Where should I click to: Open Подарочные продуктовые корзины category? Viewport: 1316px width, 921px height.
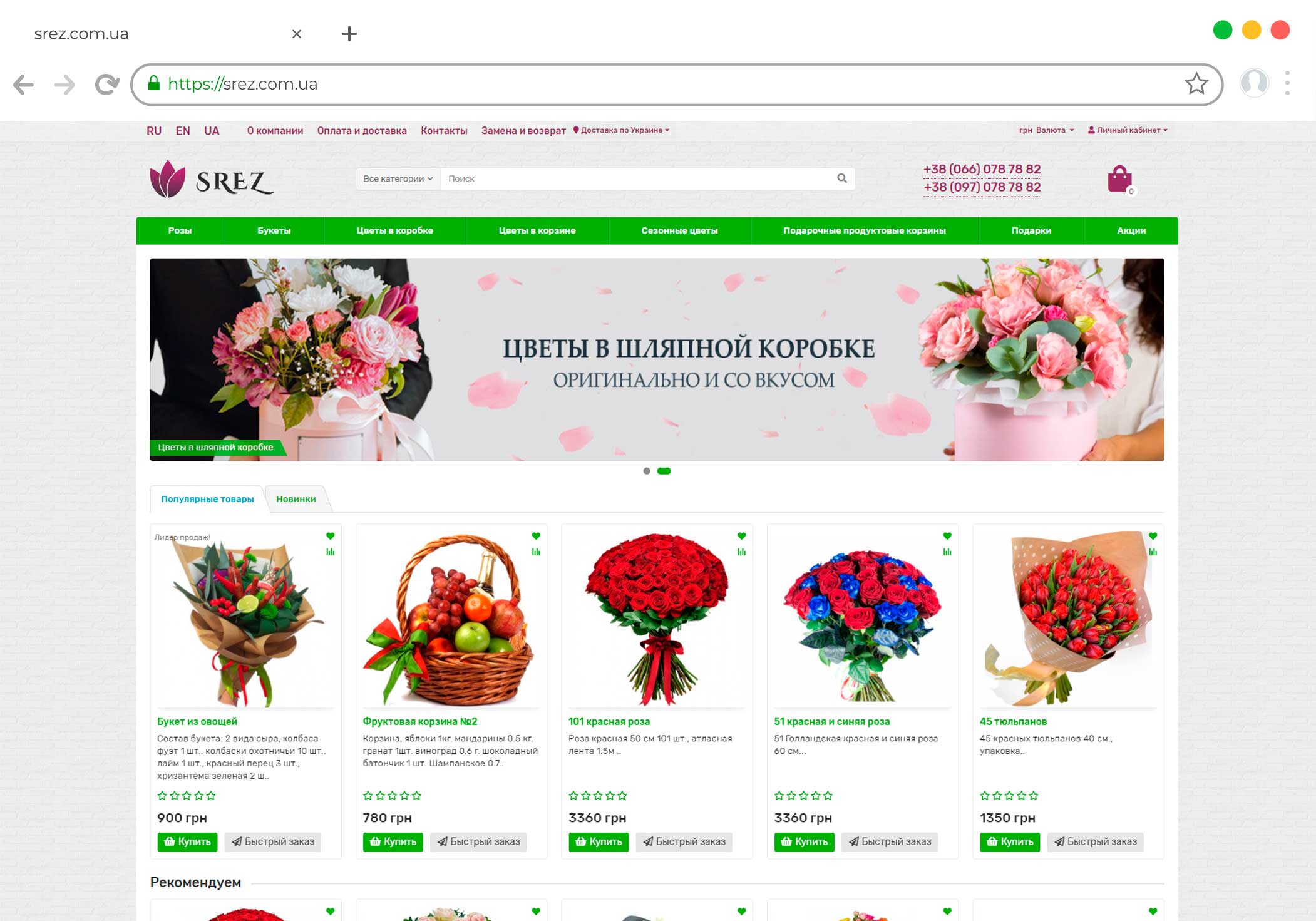865,230
